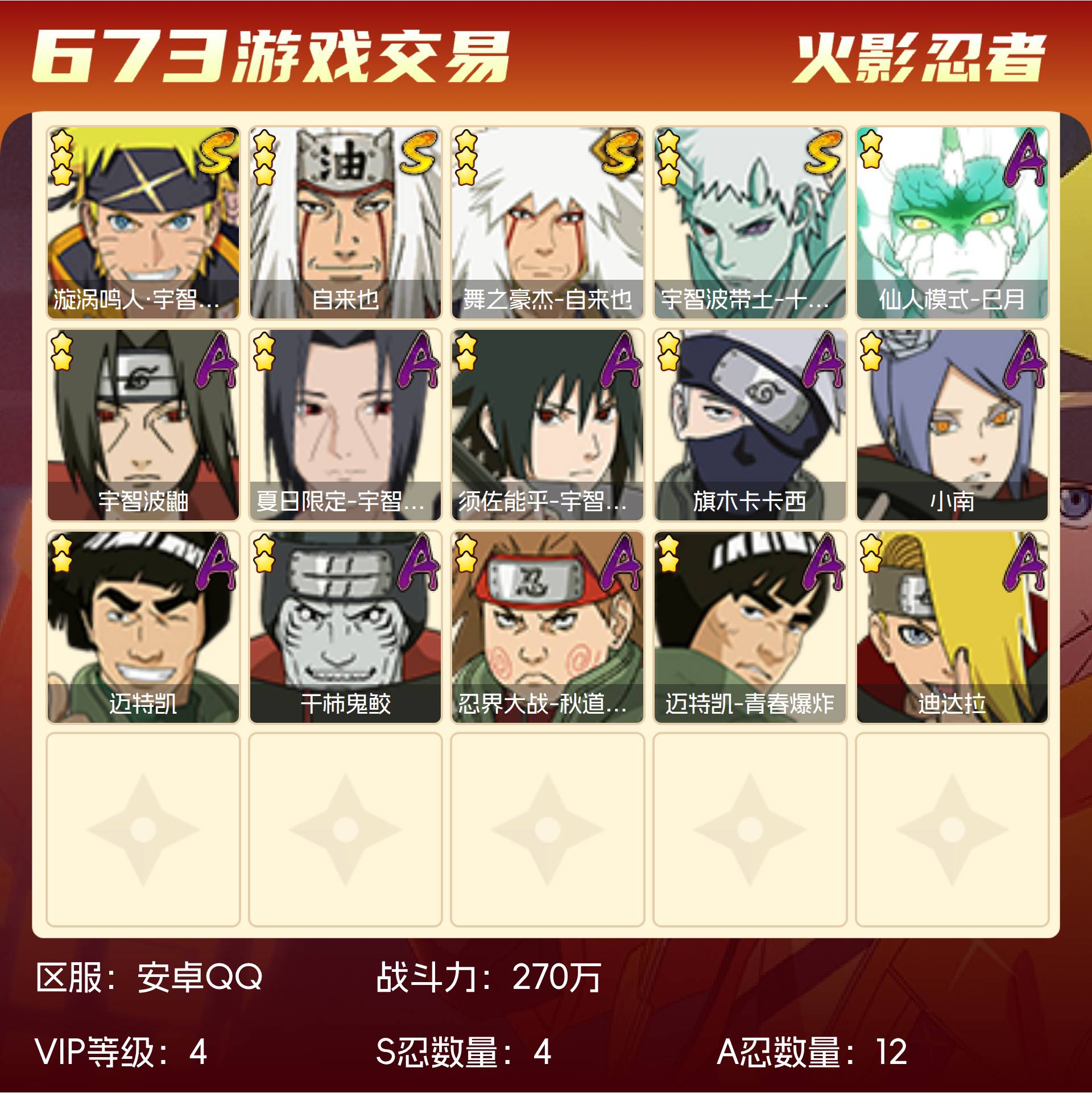Select the 自来也 ninja card

coord(345,222)
